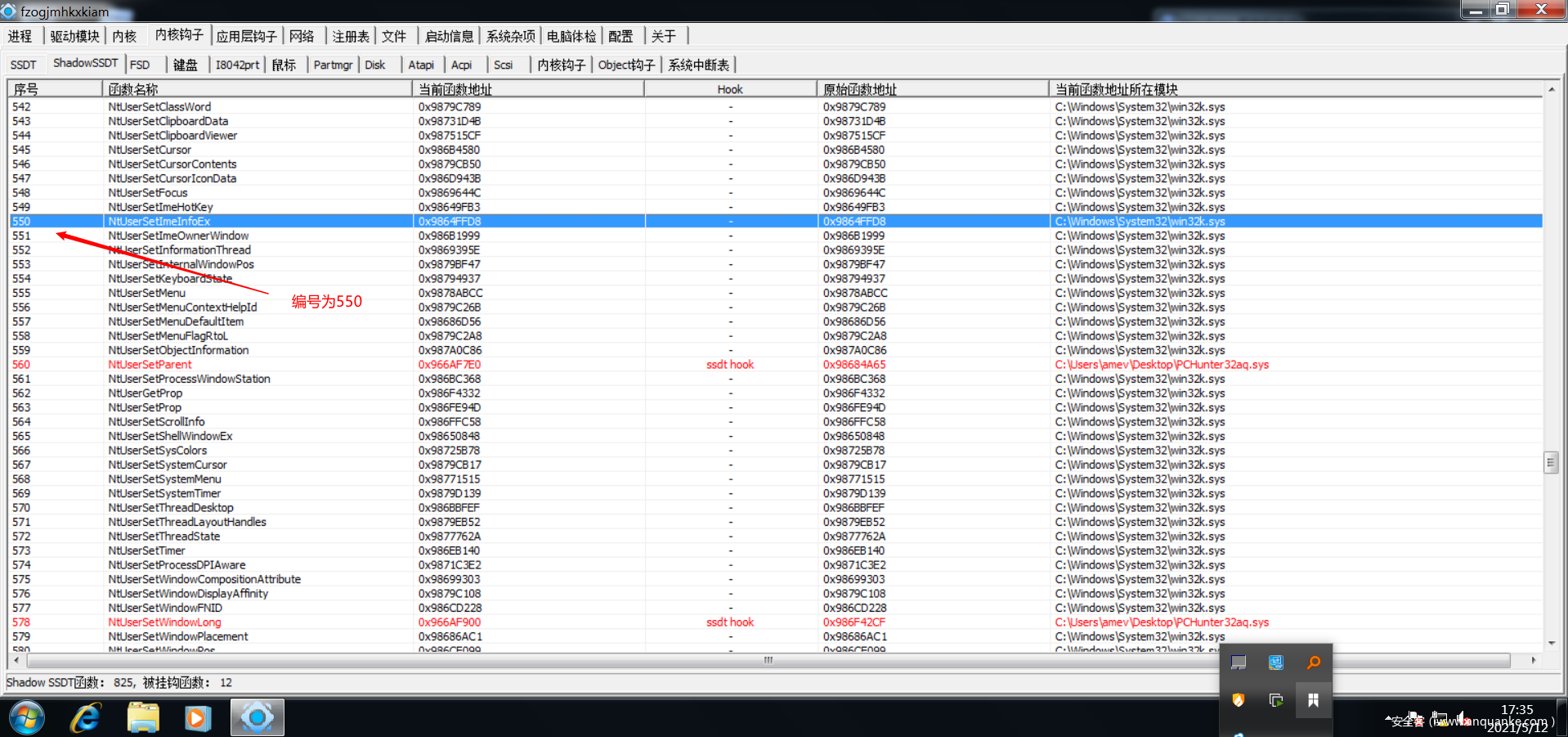Switch to the SSDT sub-tab

23,65
